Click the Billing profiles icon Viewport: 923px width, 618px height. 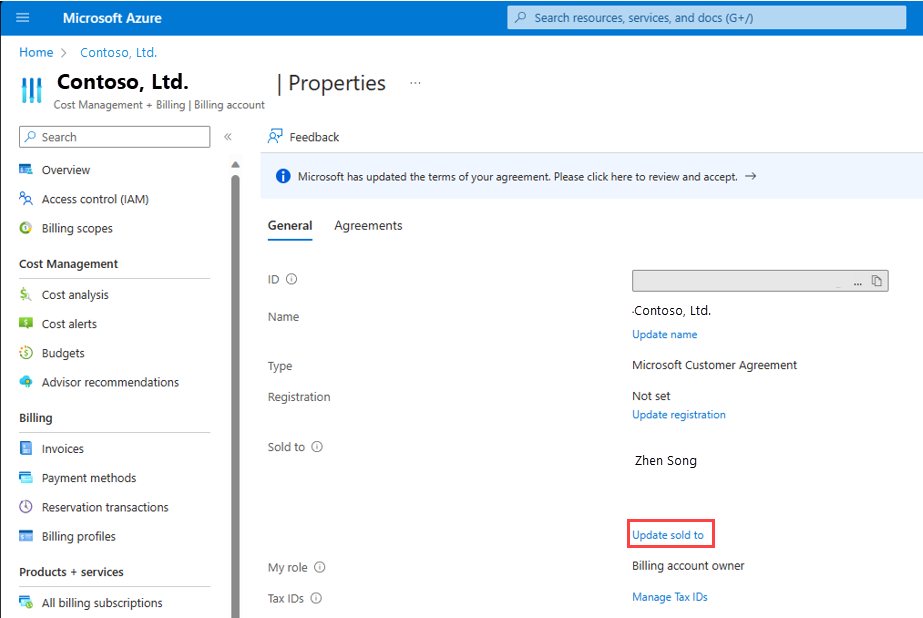tap(26, 536)
